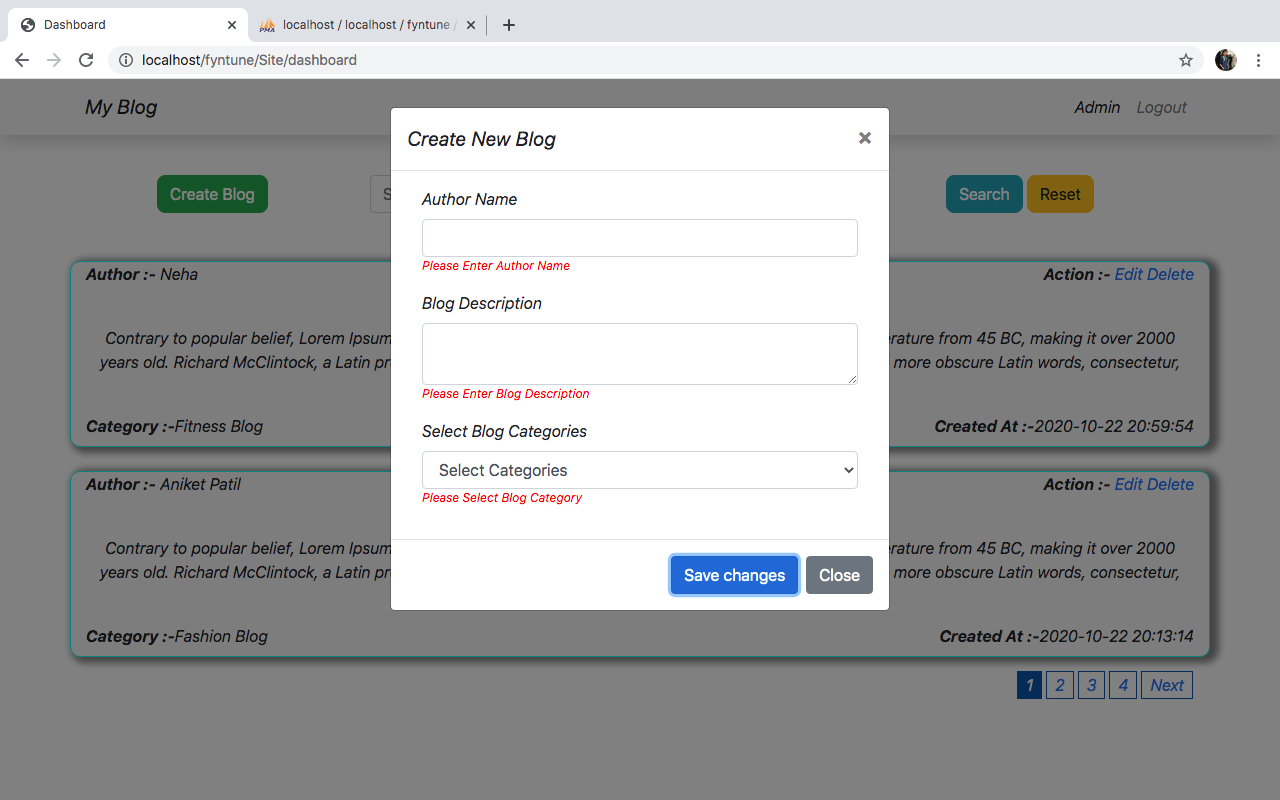The width and height of the screenshot is (1280, 800).
Task: Close the Dashboard browser tab
Action: click(232, 25)
